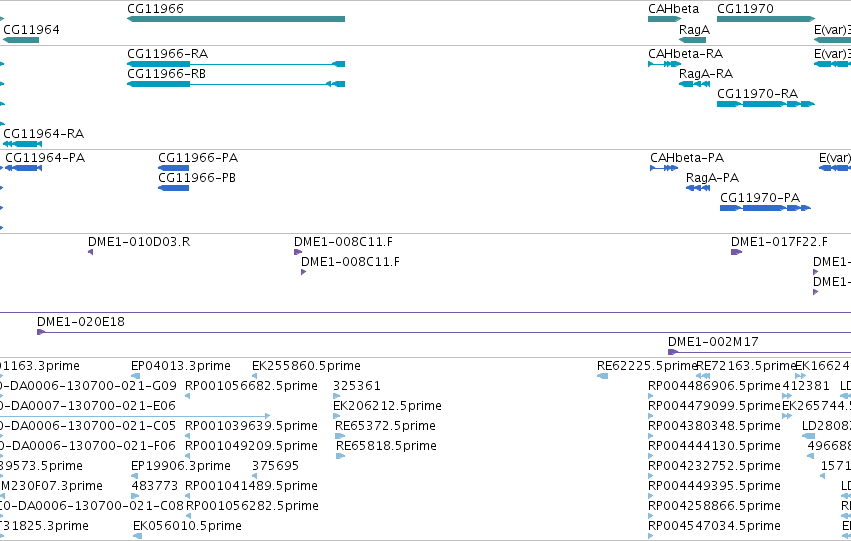Select the CG11970-RA transcript
This screenshot has height=541, width=851.
(x=766, y=104)
